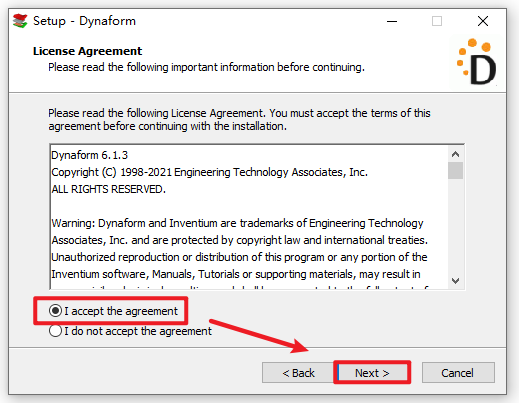The height and width of the screenshot is (403, 519).
Task: Click the Setup - Dynaform title text
Action: (84, 21)
